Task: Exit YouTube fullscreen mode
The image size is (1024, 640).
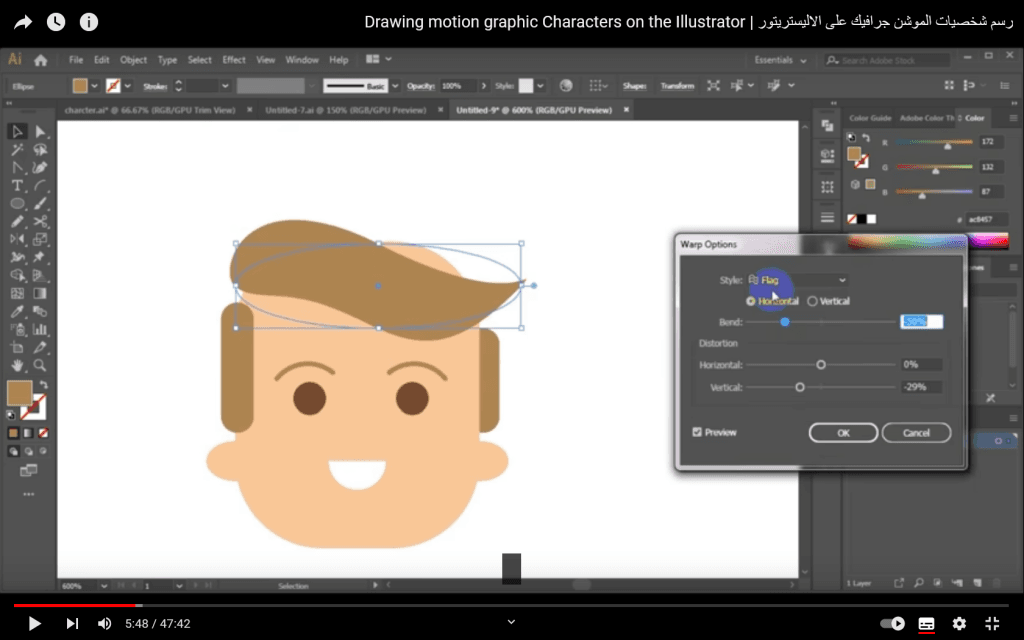Action: [x=992, y=624]
